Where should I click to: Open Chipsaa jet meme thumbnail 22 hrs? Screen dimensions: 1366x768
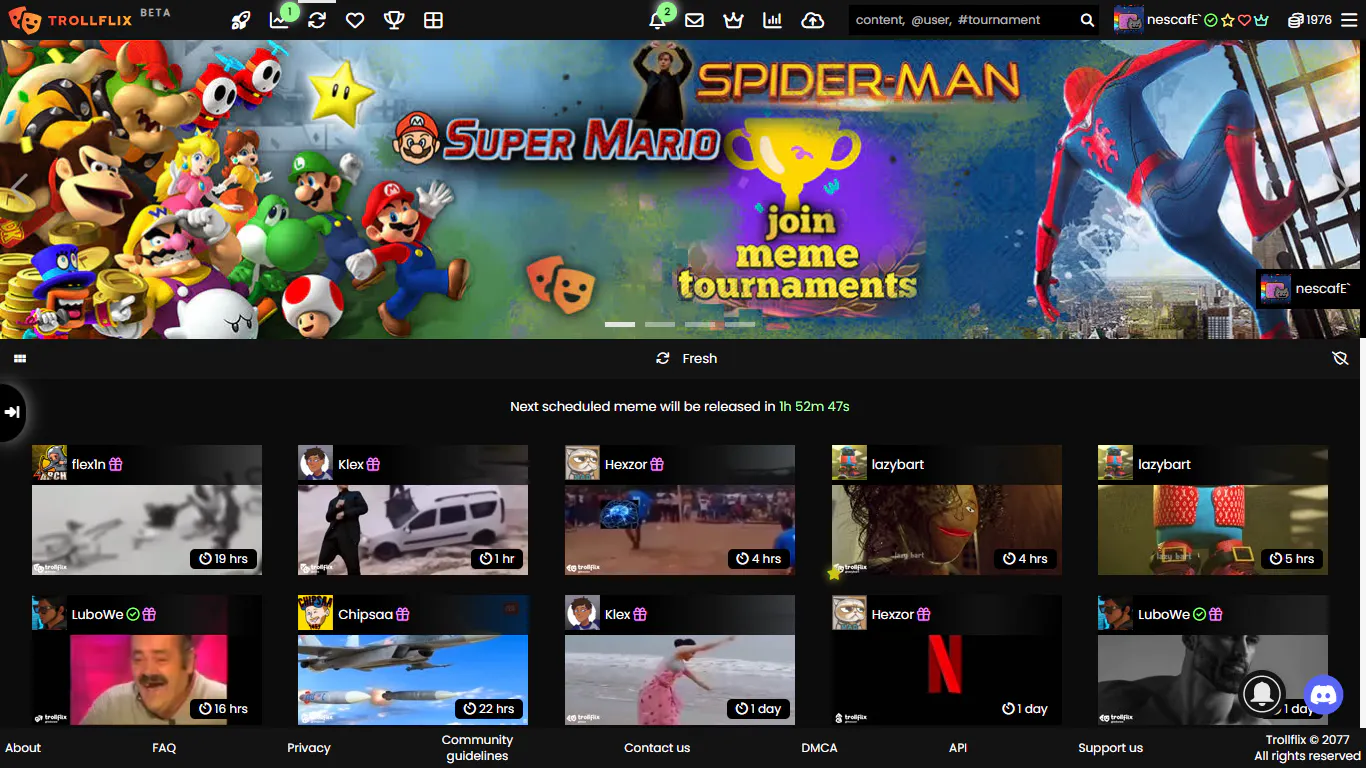(413, 680)
